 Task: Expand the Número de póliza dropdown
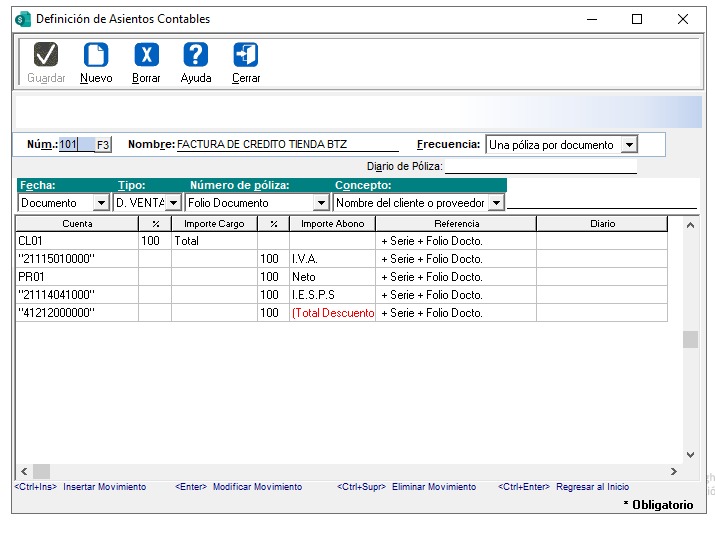click(320, 203)
